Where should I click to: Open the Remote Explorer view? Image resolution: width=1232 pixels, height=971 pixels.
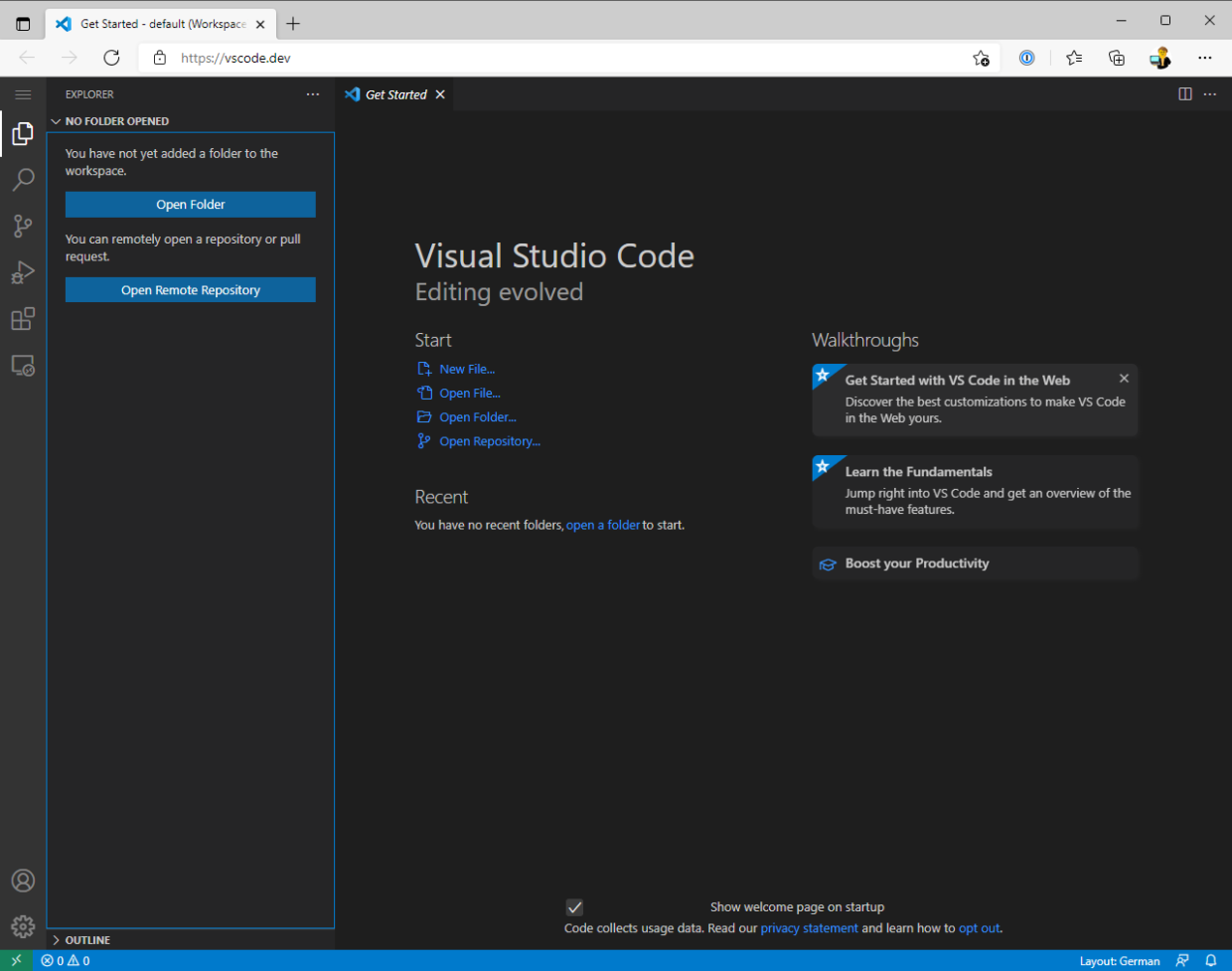click(22, 365)
